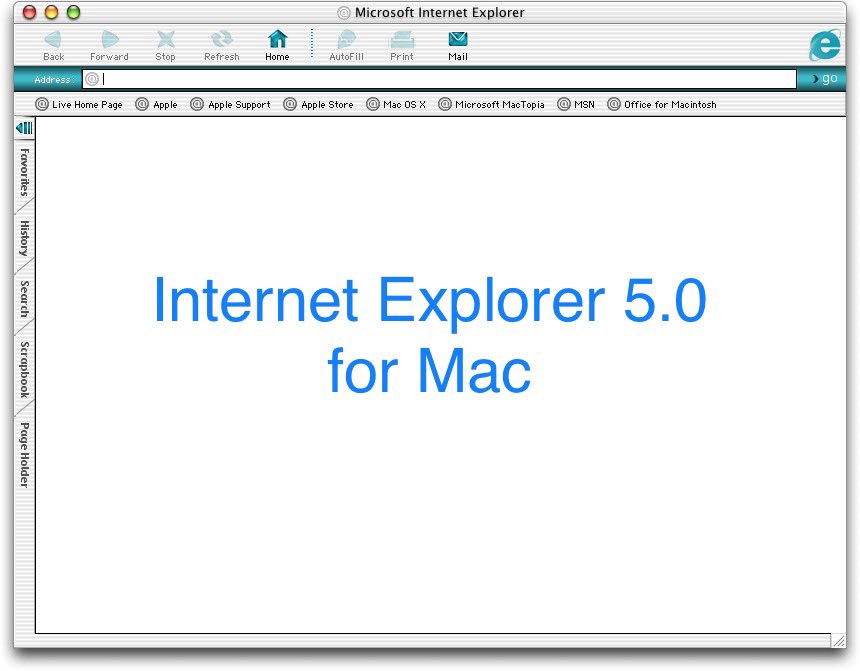
Task: Open the Favorites sidebar tab
Action: click(x=24, y=172)
